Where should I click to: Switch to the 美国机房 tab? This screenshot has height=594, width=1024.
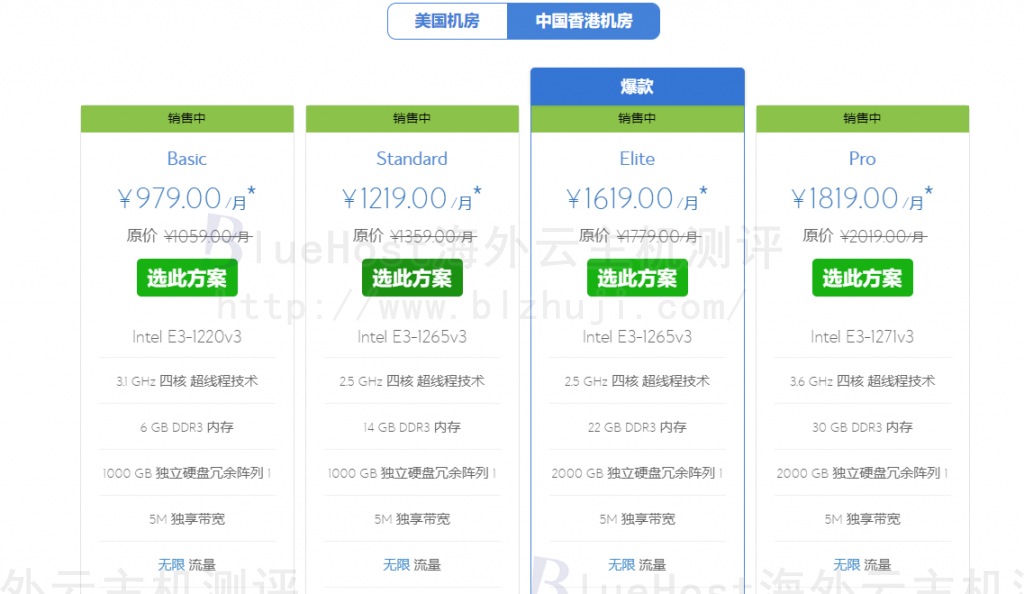(447, 21)
